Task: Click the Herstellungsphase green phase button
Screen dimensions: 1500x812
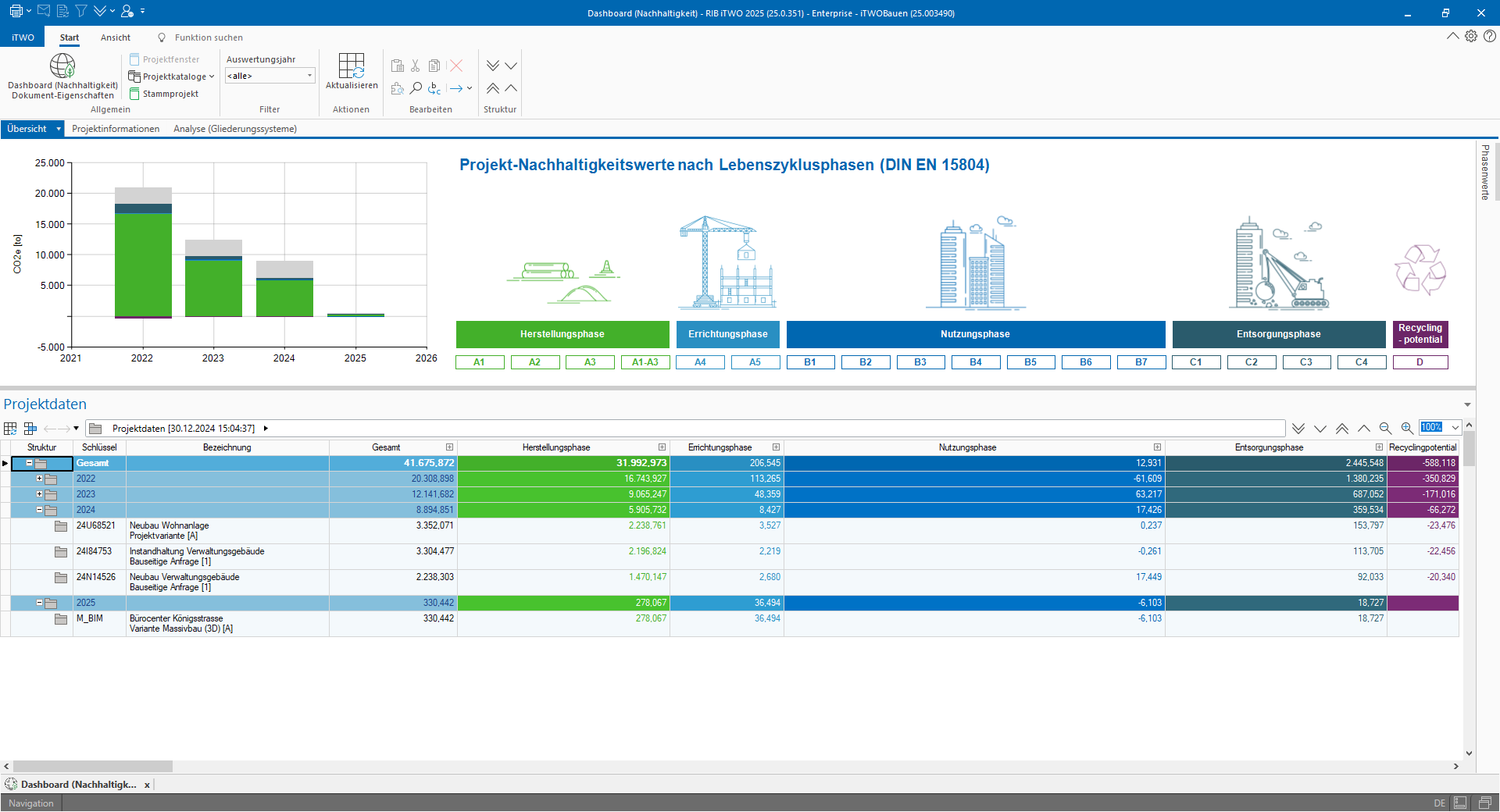Action: [562, 334]
